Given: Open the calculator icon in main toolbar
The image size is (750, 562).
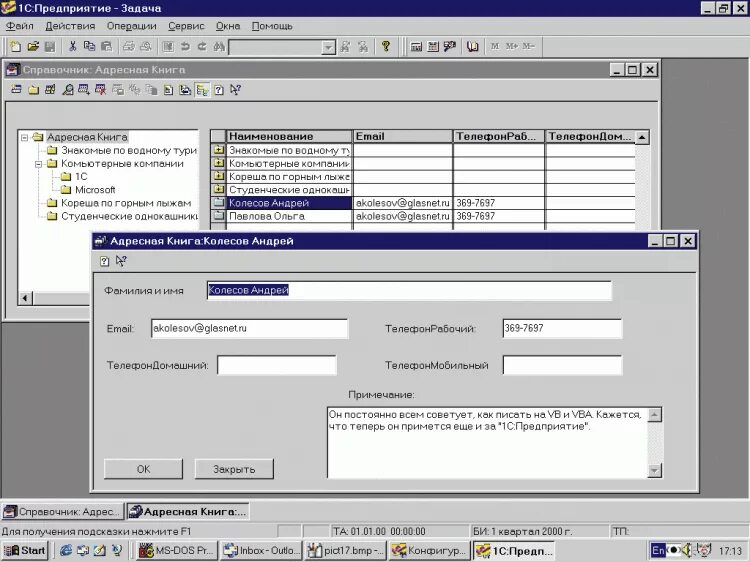Looking at the screenshot, I should [x=416, y=46].
